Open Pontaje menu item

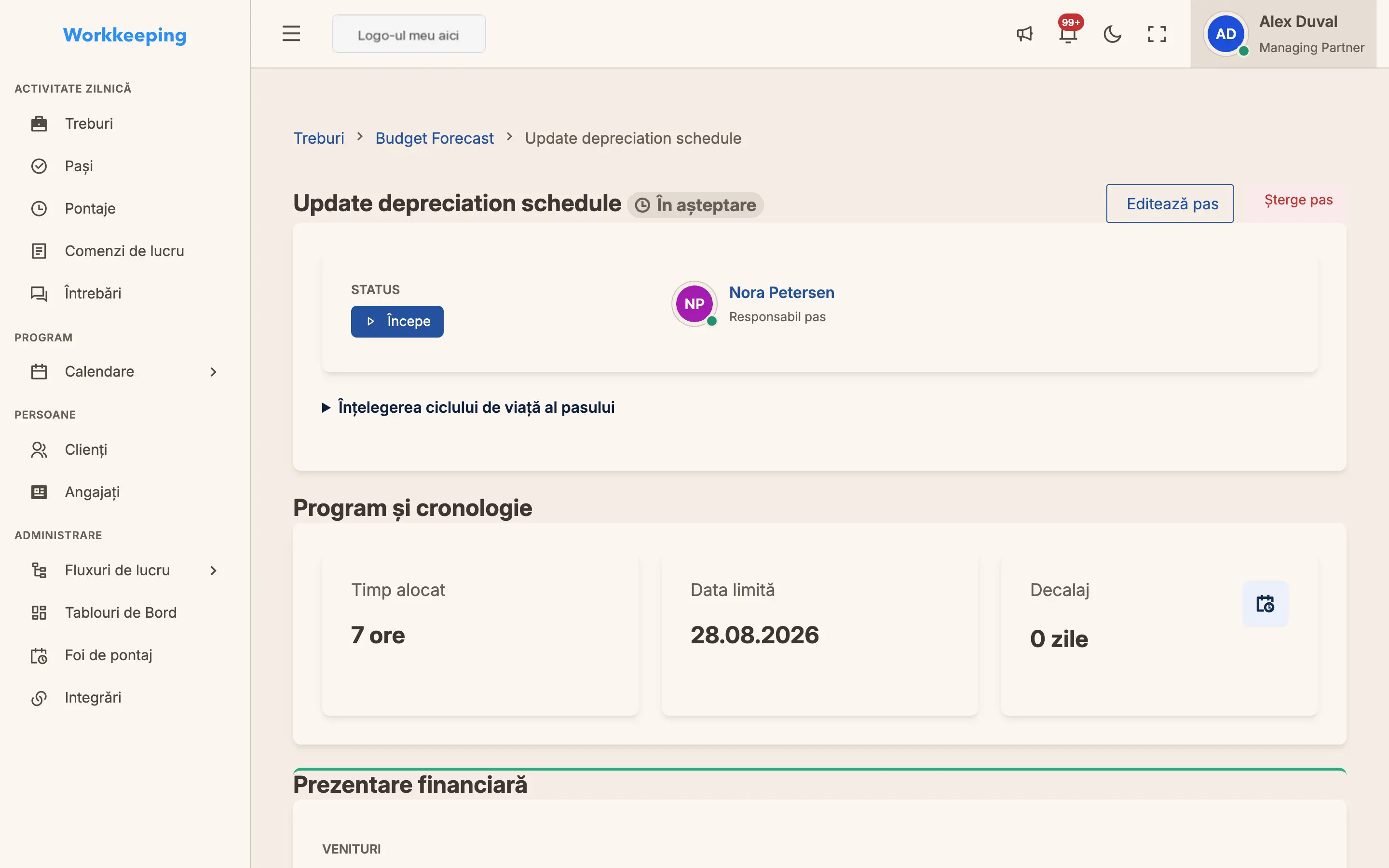(125, 208)
